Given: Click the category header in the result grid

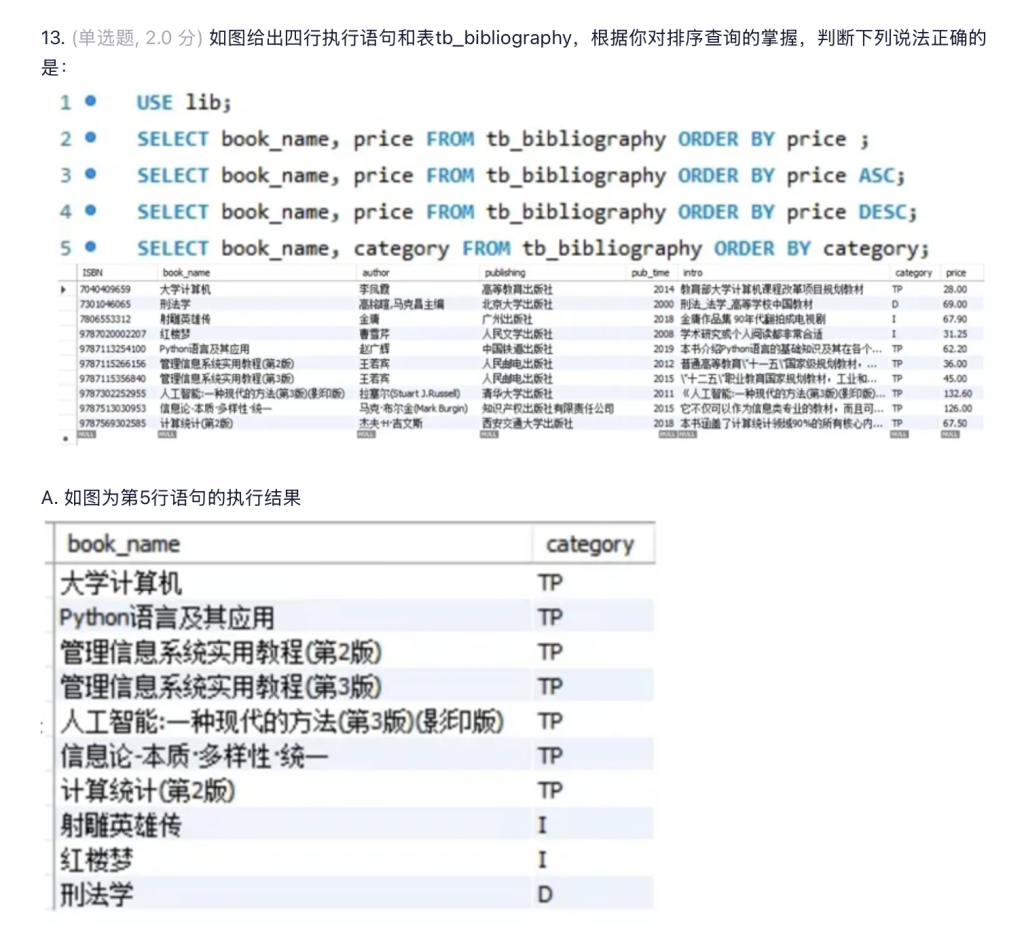Looking at the screenshot, I should [x=589, y=544].
